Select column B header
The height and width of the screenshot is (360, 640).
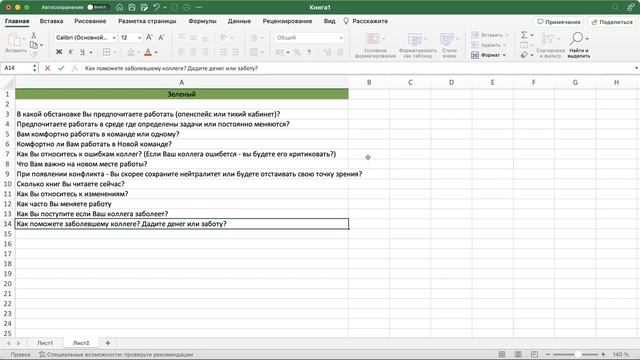(369, 82)
